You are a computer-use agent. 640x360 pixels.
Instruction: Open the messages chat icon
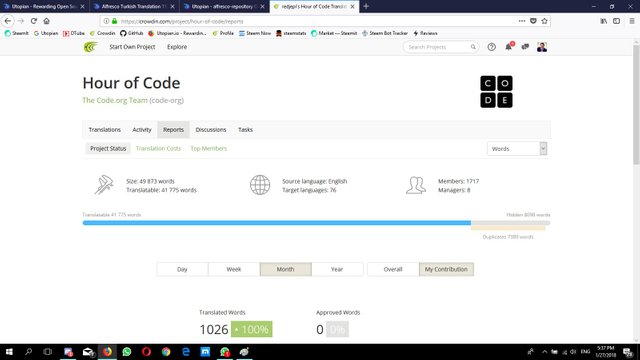coord(525,47)
